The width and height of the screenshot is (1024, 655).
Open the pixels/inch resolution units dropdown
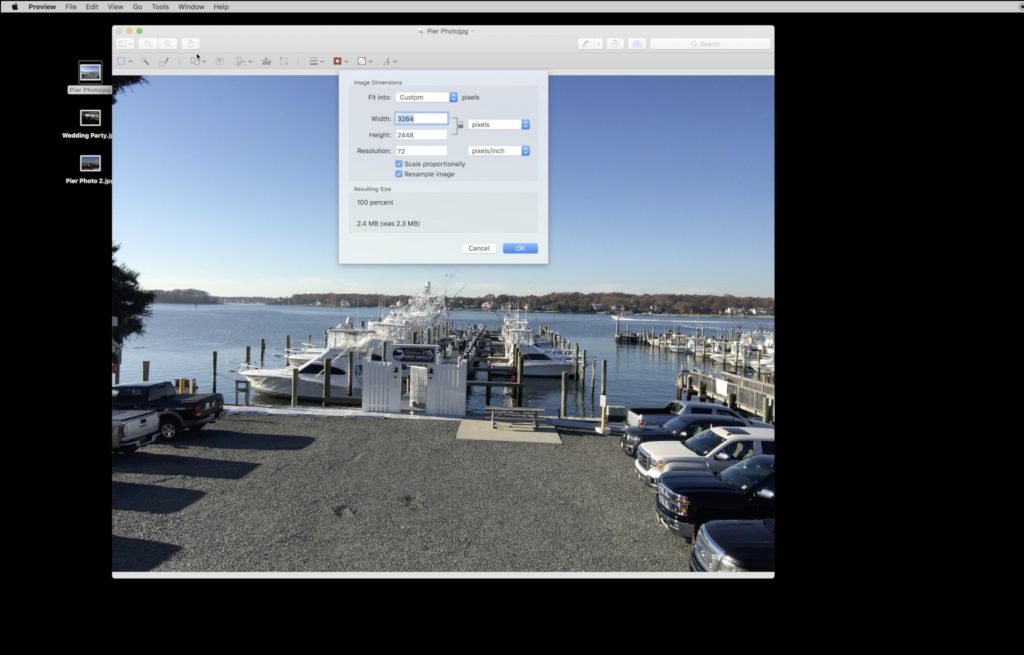pos(498,151)
